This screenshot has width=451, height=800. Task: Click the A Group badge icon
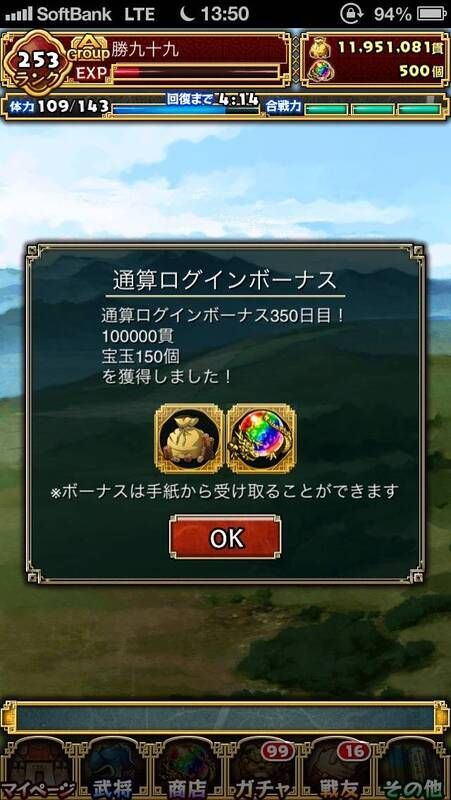(89, 48)
